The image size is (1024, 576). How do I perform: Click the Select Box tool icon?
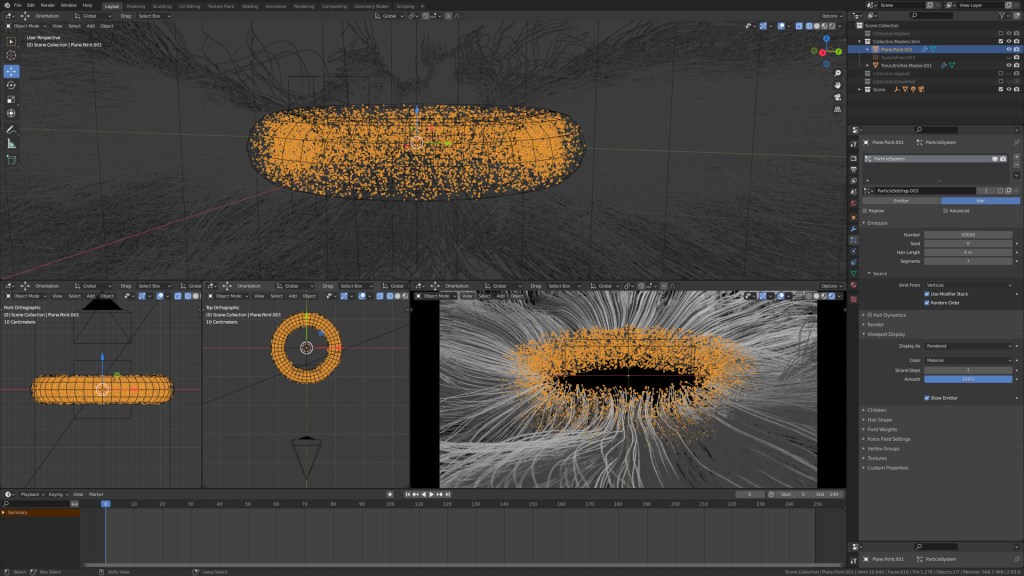click(x=11, y=41)
